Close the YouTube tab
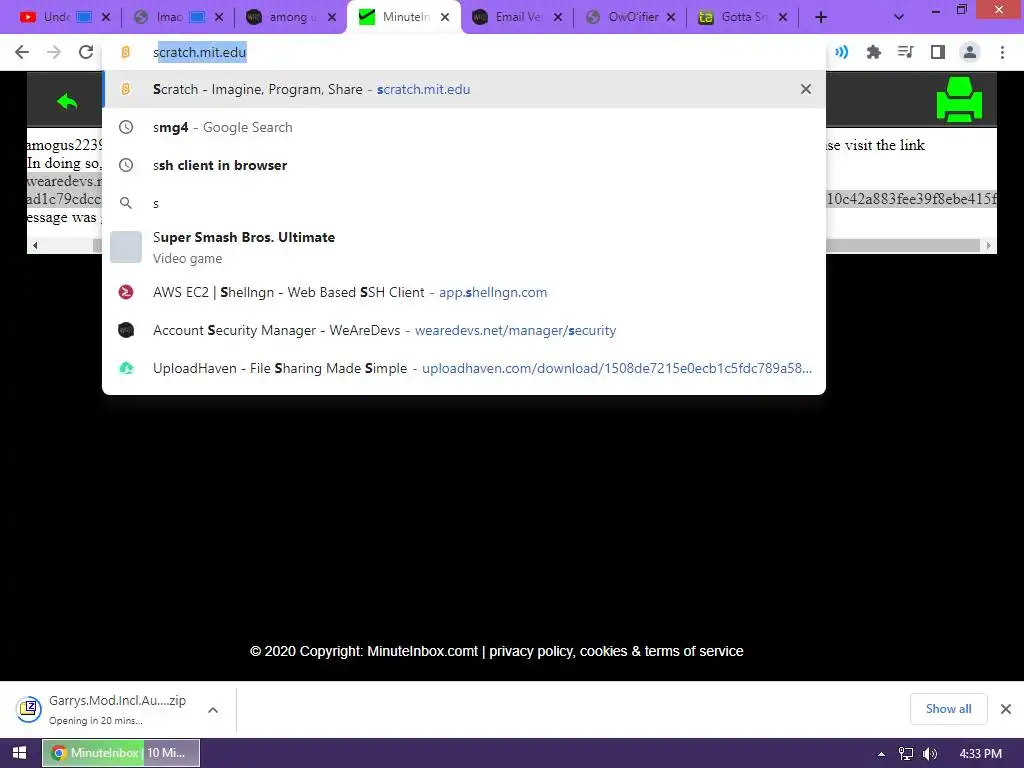 pos(106,18)
